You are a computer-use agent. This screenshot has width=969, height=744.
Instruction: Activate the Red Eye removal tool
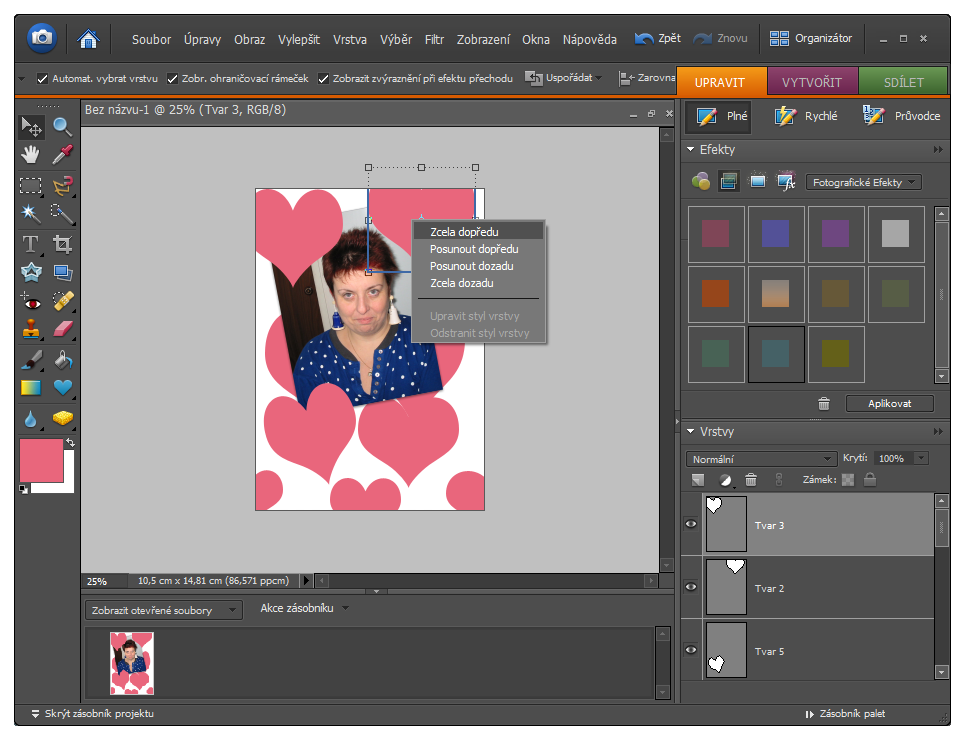31,300
